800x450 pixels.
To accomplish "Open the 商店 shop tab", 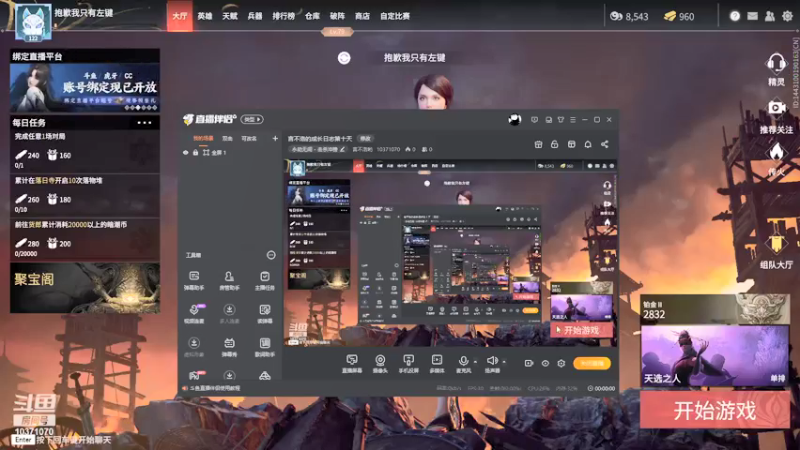I will [x=362, y=16].
